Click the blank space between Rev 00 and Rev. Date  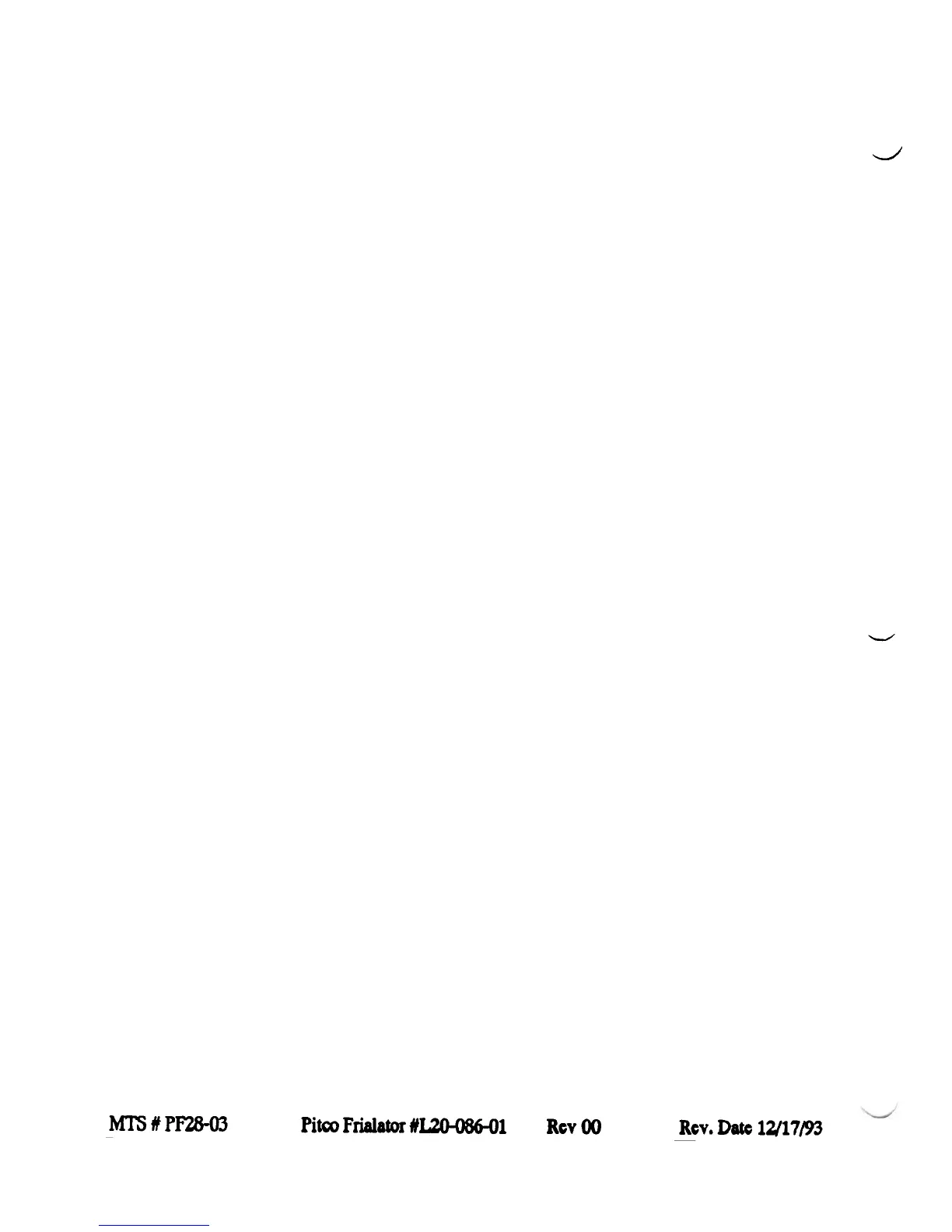(x=639, y=1127)
